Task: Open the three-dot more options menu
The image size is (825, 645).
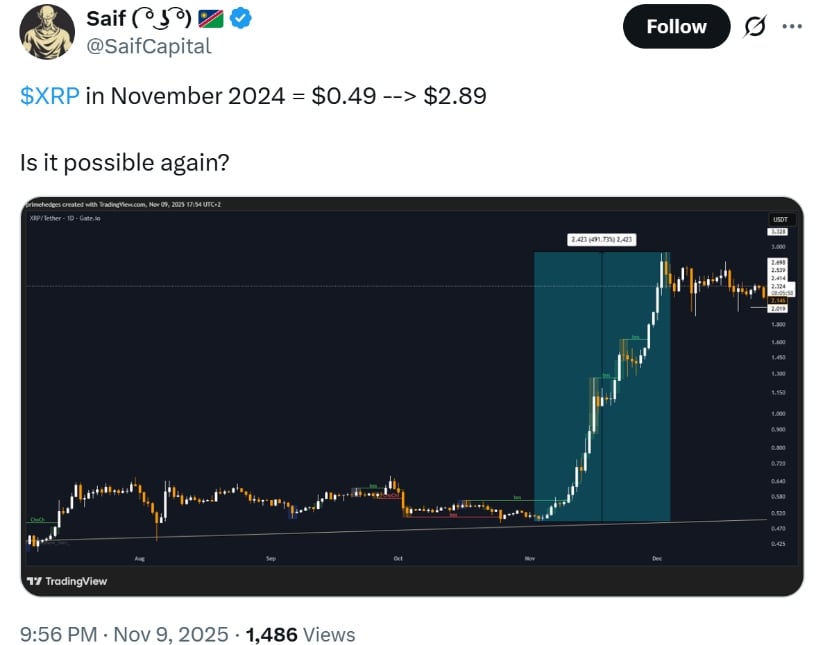Action: click(x=791, y=26)
